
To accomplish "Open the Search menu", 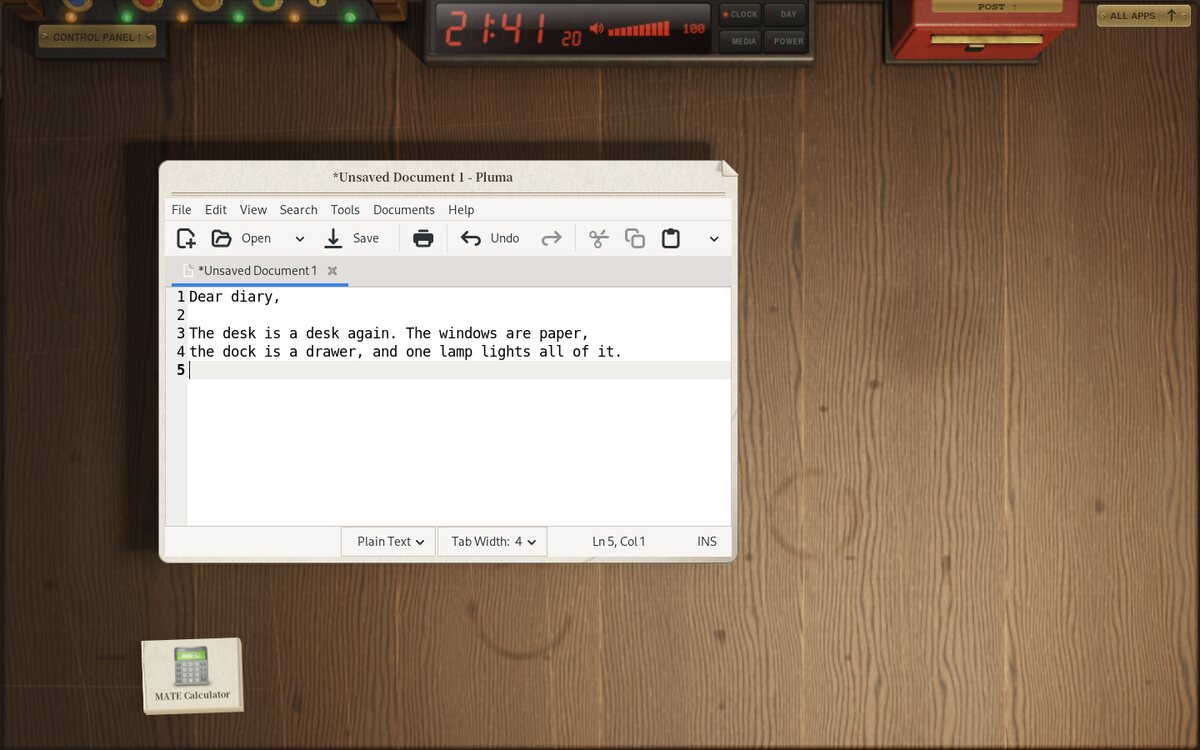I will click(x=298, y=209).
